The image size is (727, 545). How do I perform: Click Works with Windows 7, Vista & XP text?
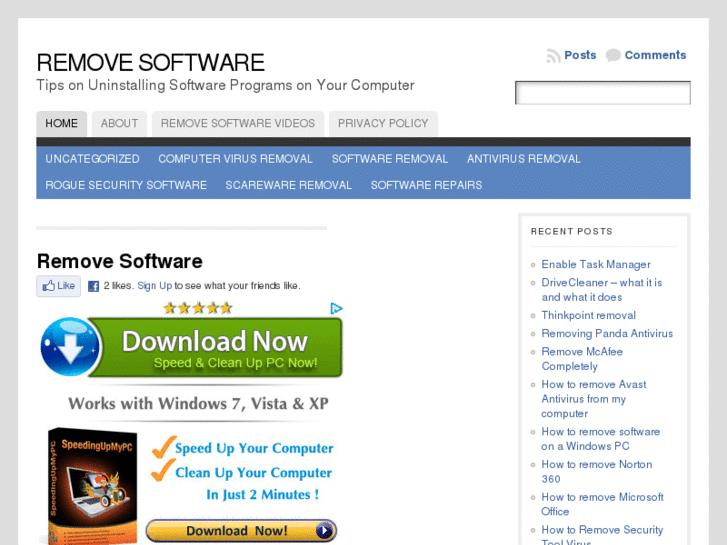198,404
